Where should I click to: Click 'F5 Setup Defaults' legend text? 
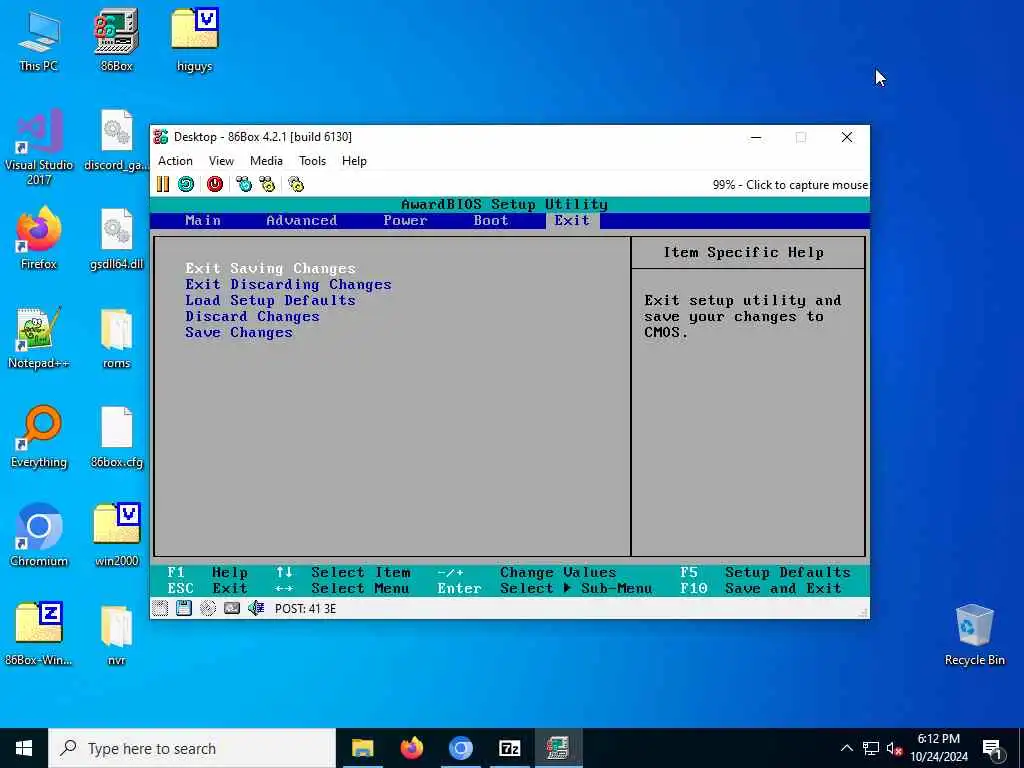[765, 573]
